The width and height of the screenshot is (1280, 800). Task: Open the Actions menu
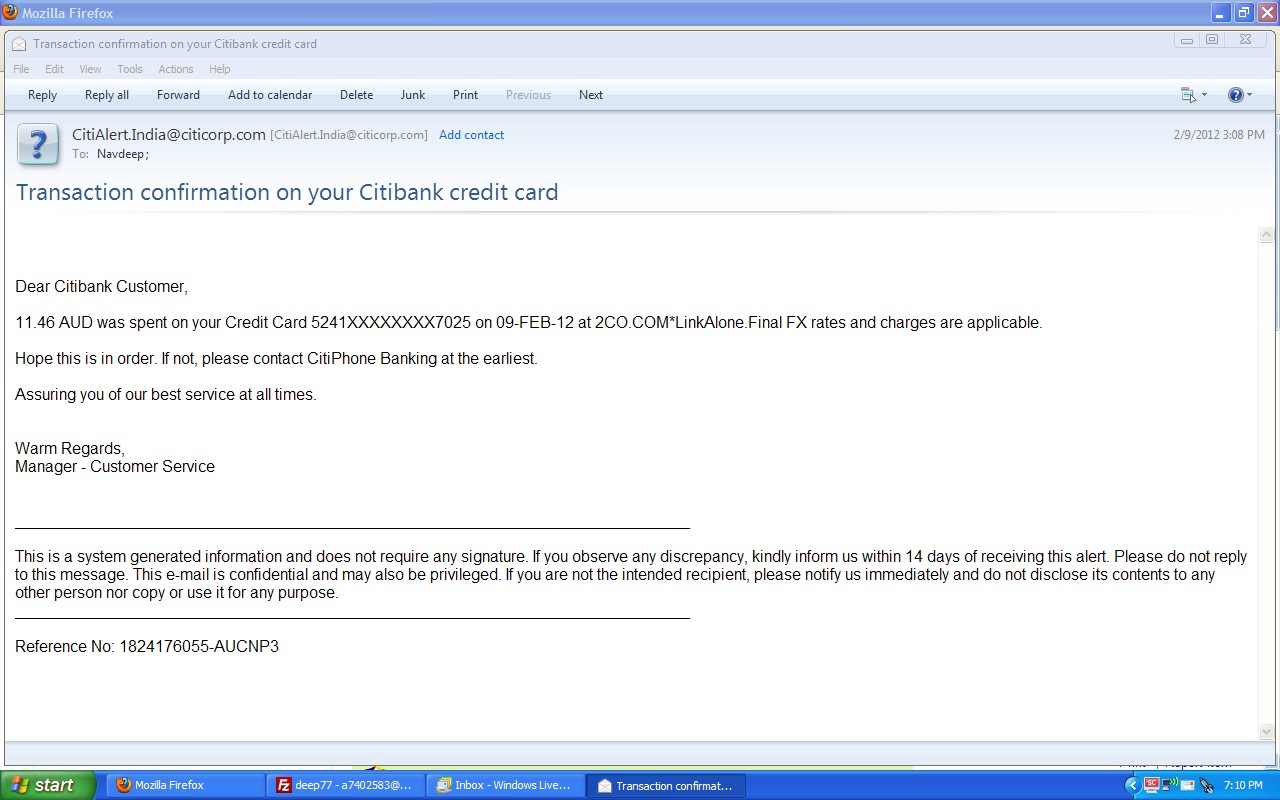tap(176, 69)
